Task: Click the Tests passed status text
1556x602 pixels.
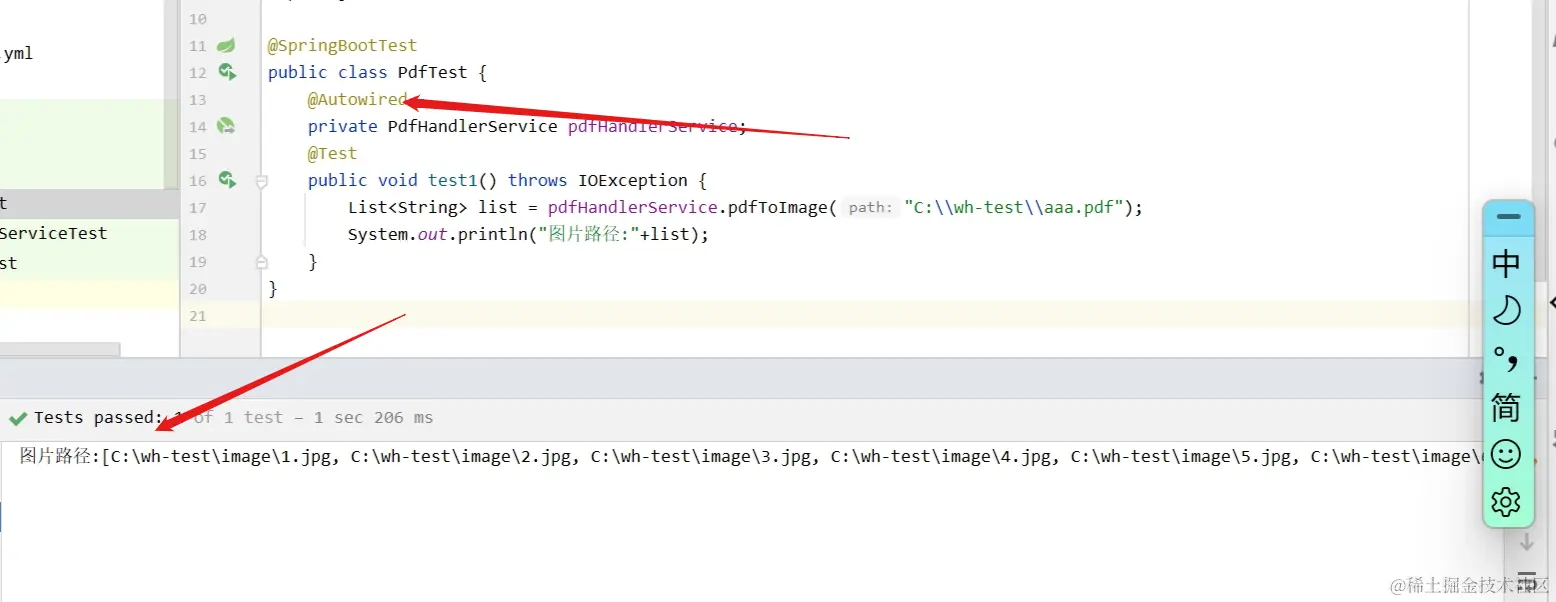Action: click(x=98, y=417)
